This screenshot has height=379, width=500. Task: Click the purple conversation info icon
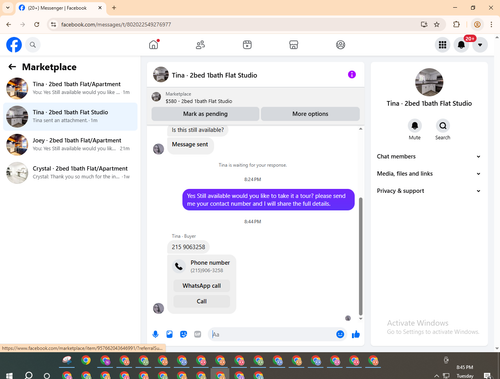(x=352, y=75)
